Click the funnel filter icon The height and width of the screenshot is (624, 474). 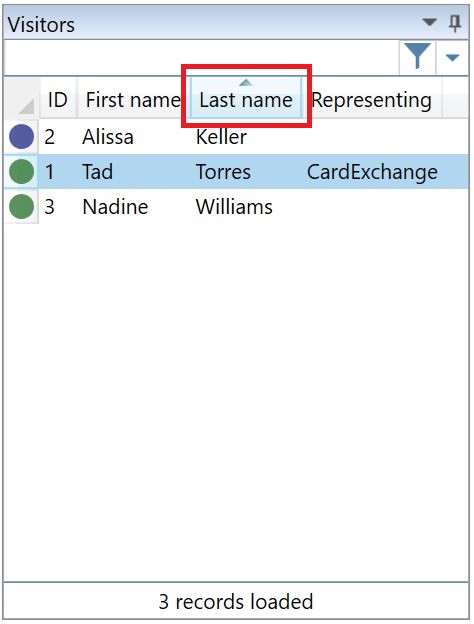[x=417, y=56]
